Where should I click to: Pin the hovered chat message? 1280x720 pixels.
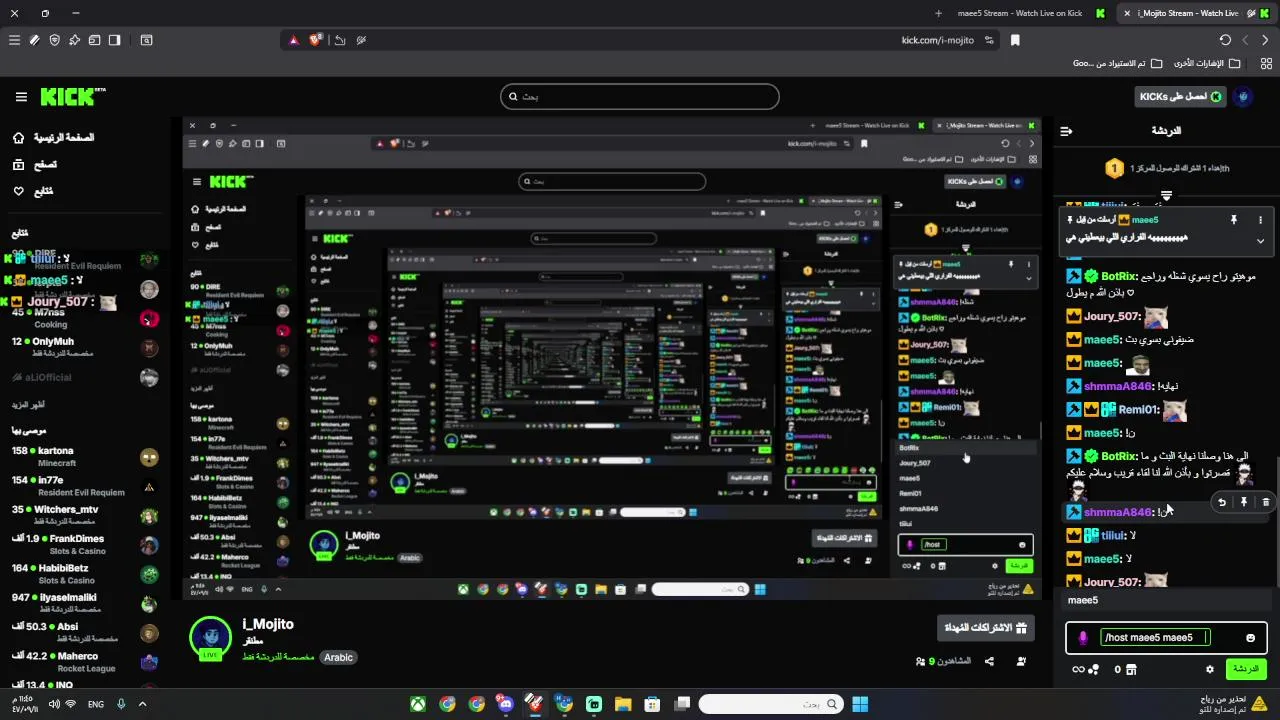point(1243,502)
